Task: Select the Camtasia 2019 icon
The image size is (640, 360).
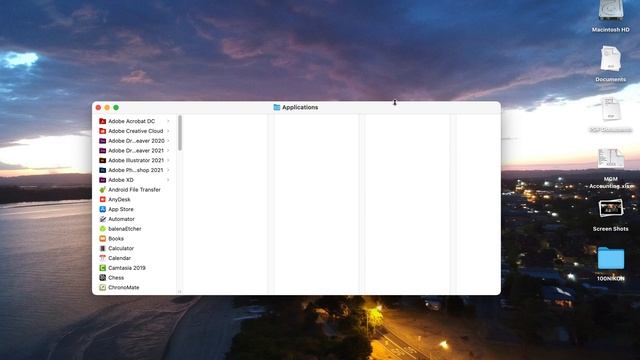Action: 102,268
